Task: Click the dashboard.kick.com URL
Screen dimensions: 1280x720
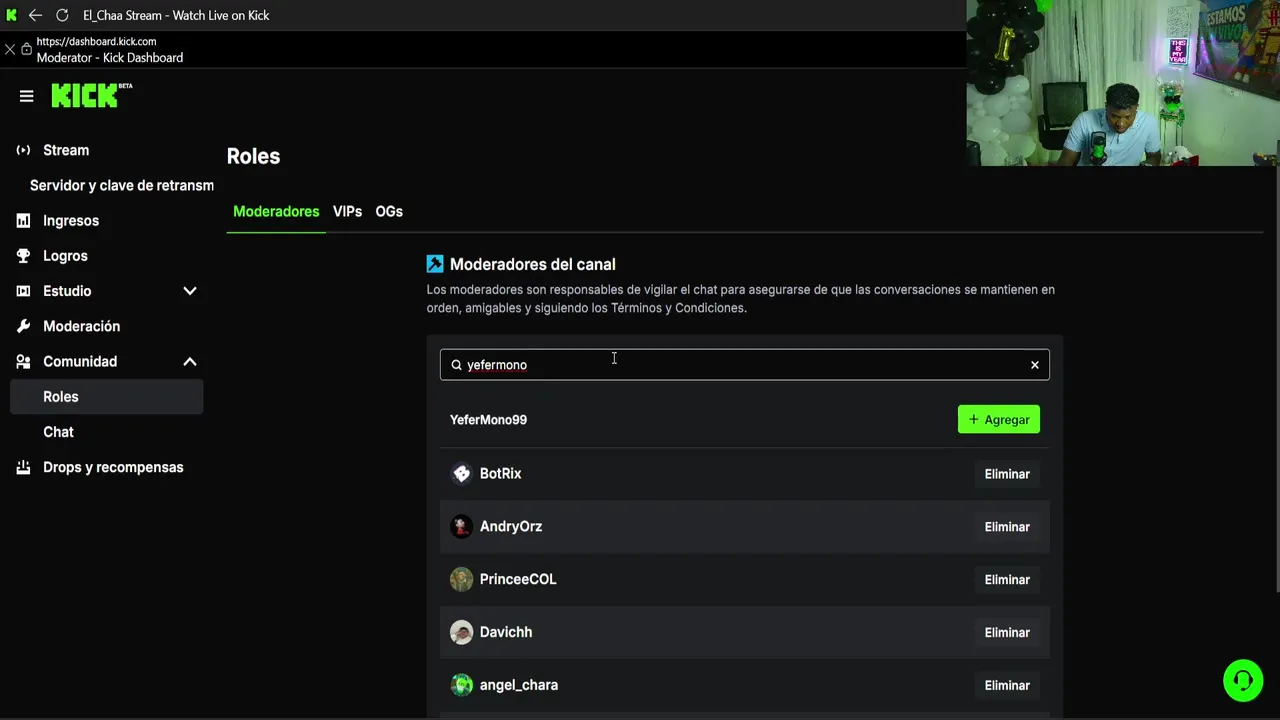Action: [x=96, y=42]
